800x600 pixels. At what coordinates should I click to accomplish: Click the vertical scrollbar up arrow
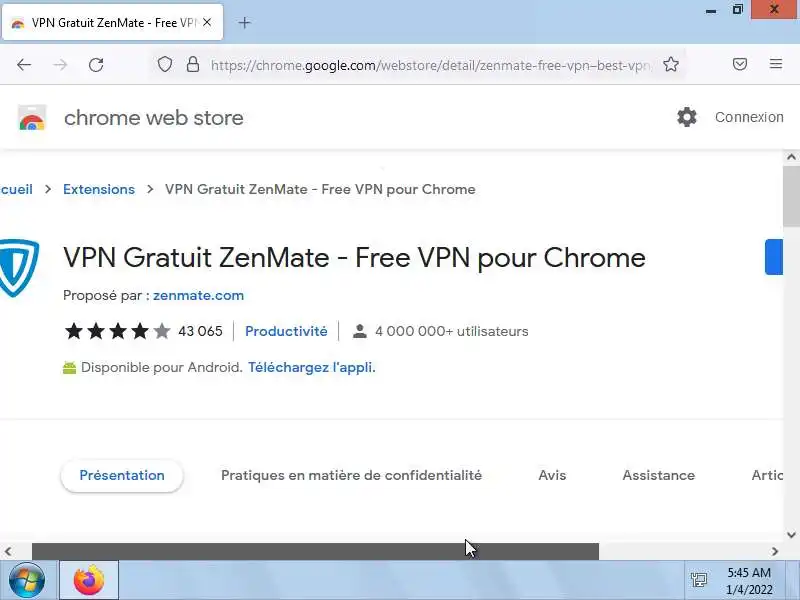pos(791,157)
